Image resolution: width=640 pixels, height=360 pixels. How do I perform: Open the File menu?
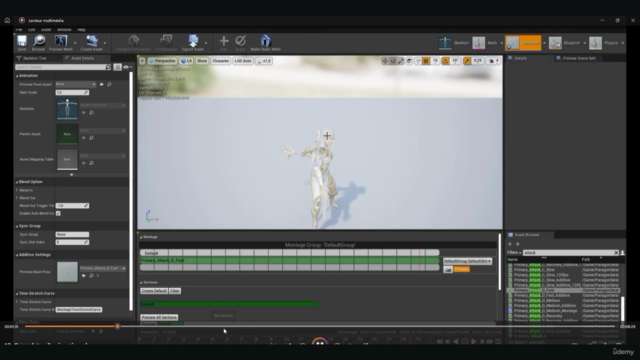[19, 30]
